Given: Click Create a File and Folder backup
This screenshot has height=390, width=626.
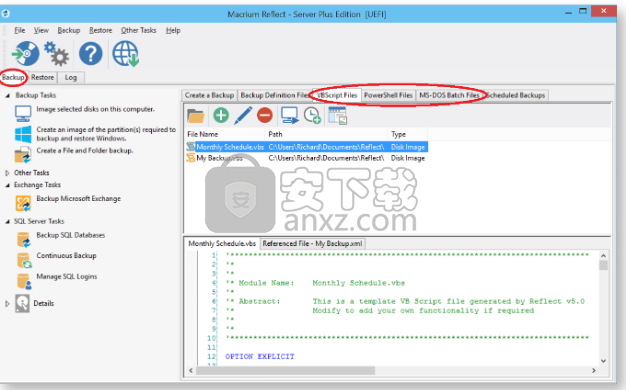Looking at the screenshot, I should click(85, 150).
